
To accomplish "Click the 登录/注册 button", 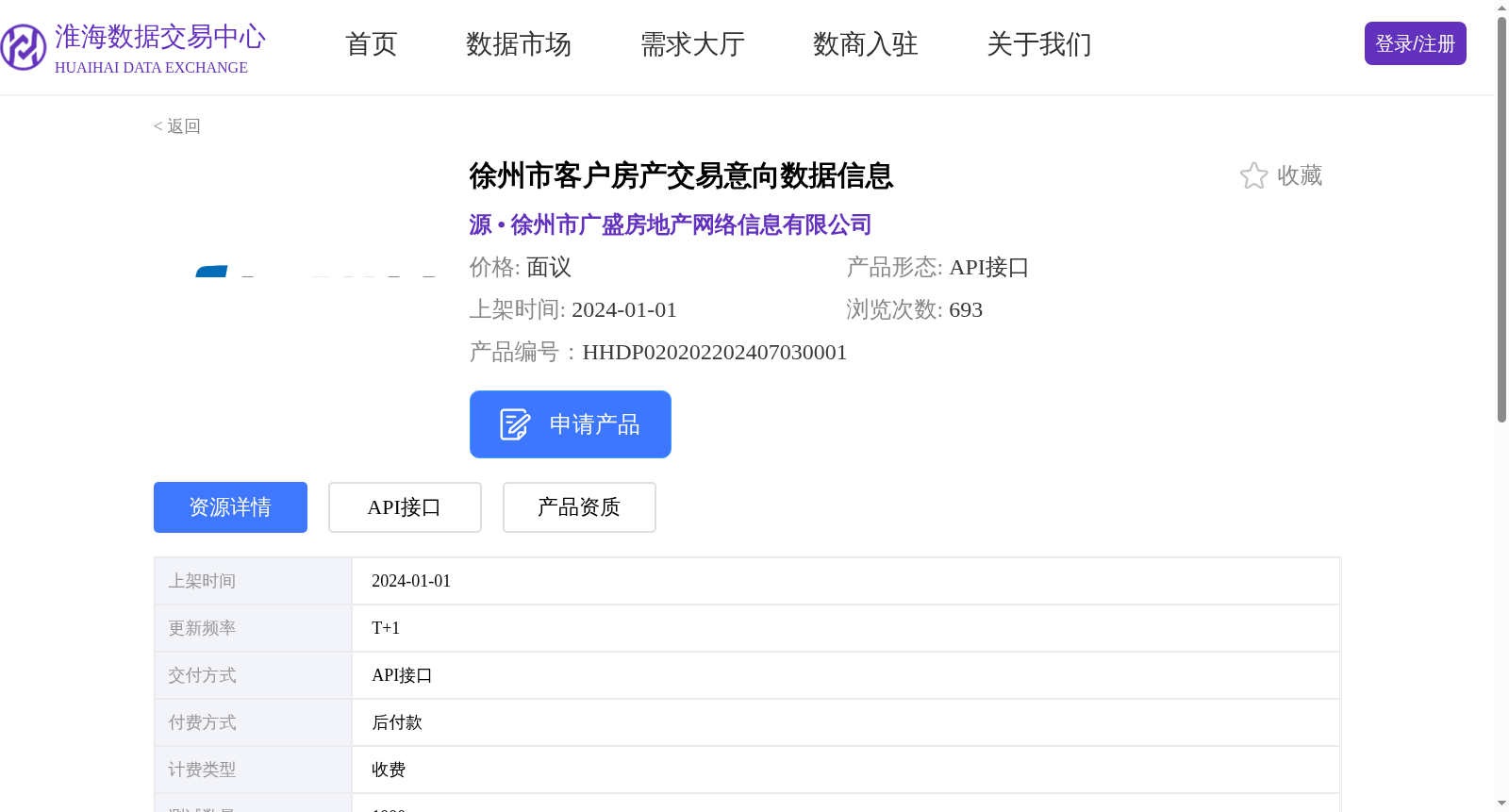I will coord(1416,43).
